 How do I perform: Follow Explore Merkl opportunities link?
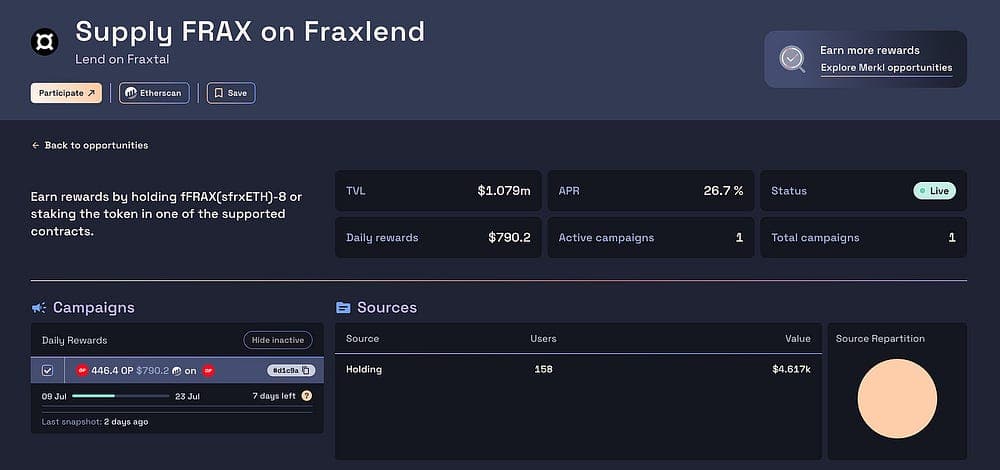coord(886,68)
